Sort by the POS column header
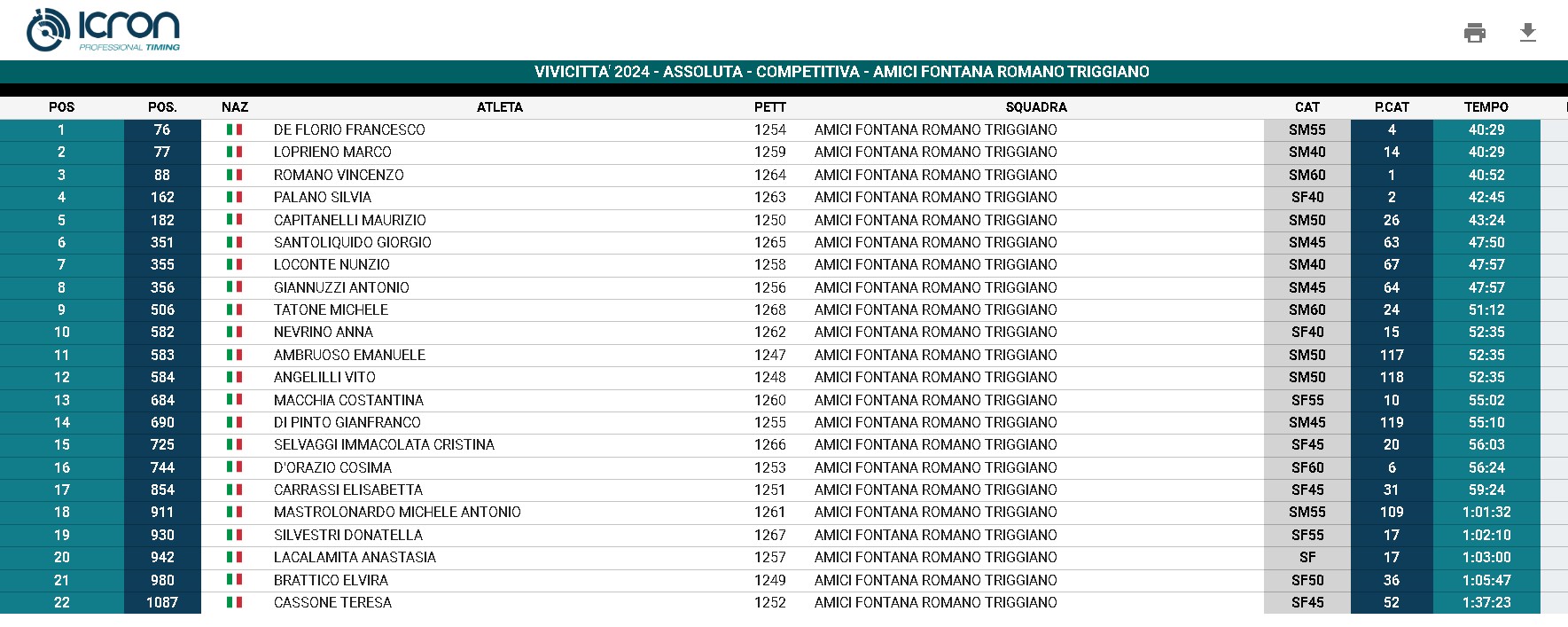This screenshot has width=1568, height=627. point(61,107)
